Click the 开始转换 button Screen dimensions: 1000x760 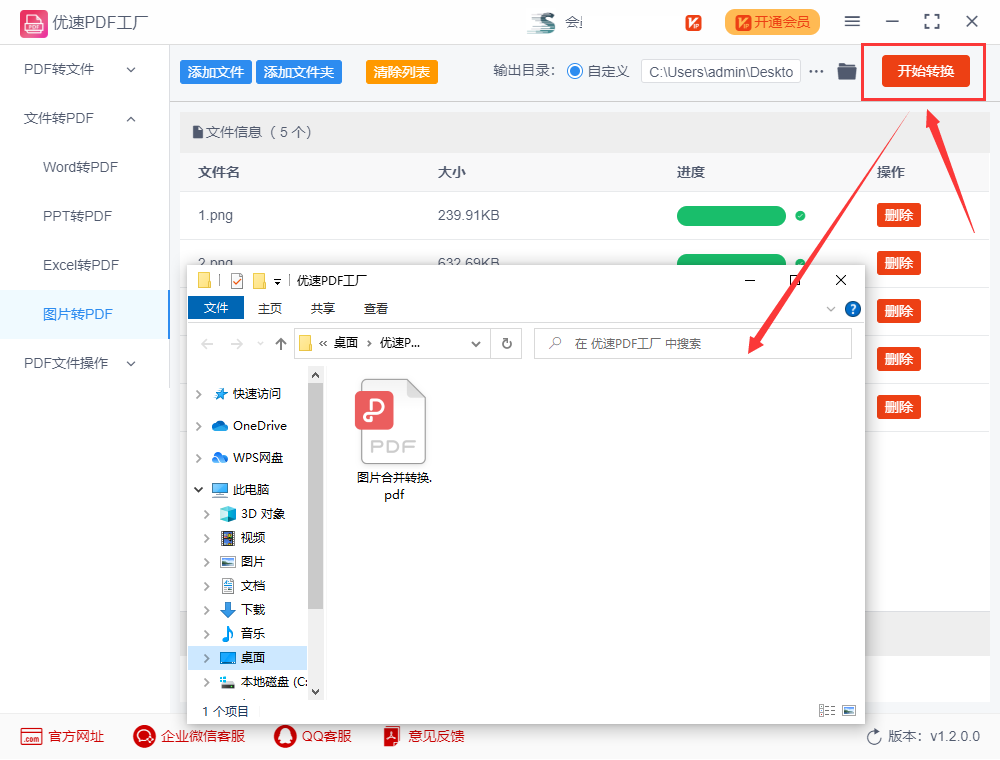coord(925,71)
